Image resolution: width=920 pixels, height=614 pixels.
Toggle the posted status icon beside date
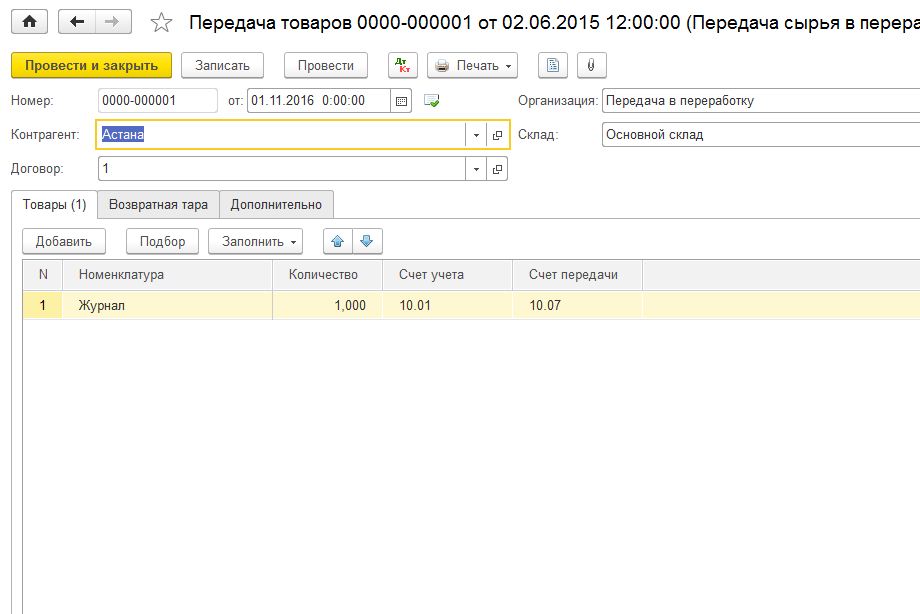[432, 100]
